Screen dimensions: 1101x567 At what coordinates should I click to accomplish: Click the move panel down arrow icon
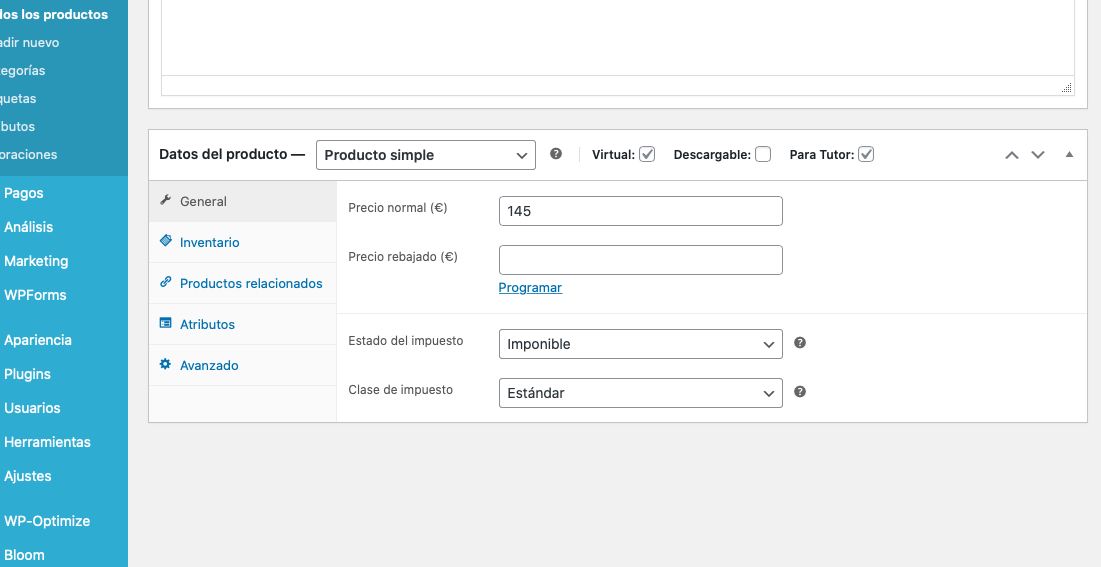pos(1038,155)
